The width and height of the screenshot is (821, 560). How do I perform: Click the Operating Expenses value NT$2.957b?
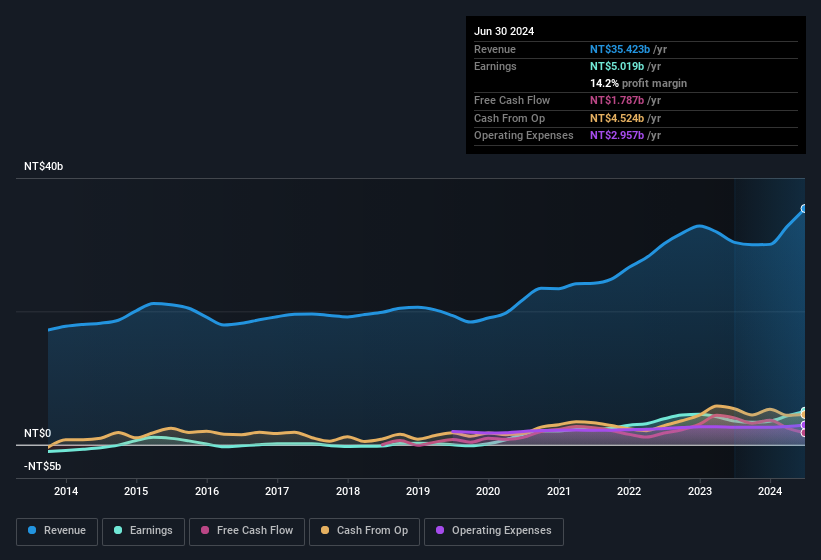coord(617,135)
